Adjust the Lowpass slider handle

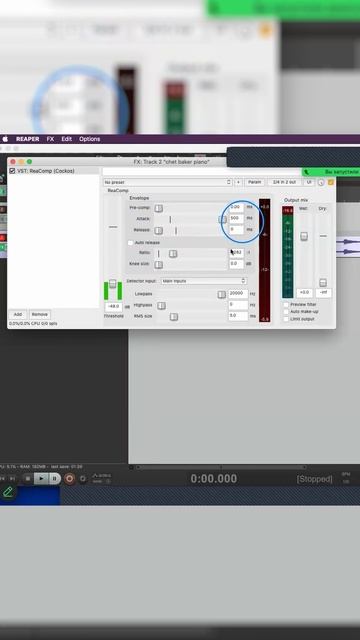(x=221, y=295)
